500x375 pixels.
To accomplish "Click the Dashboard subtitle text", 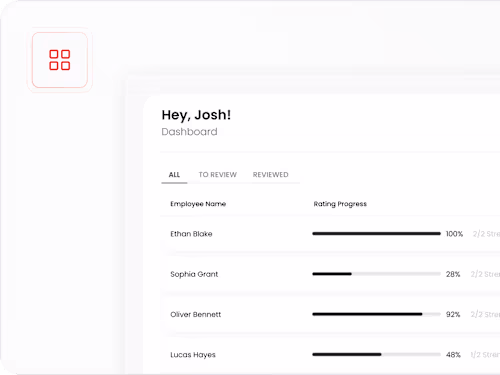I will click(x=189, y=132).
